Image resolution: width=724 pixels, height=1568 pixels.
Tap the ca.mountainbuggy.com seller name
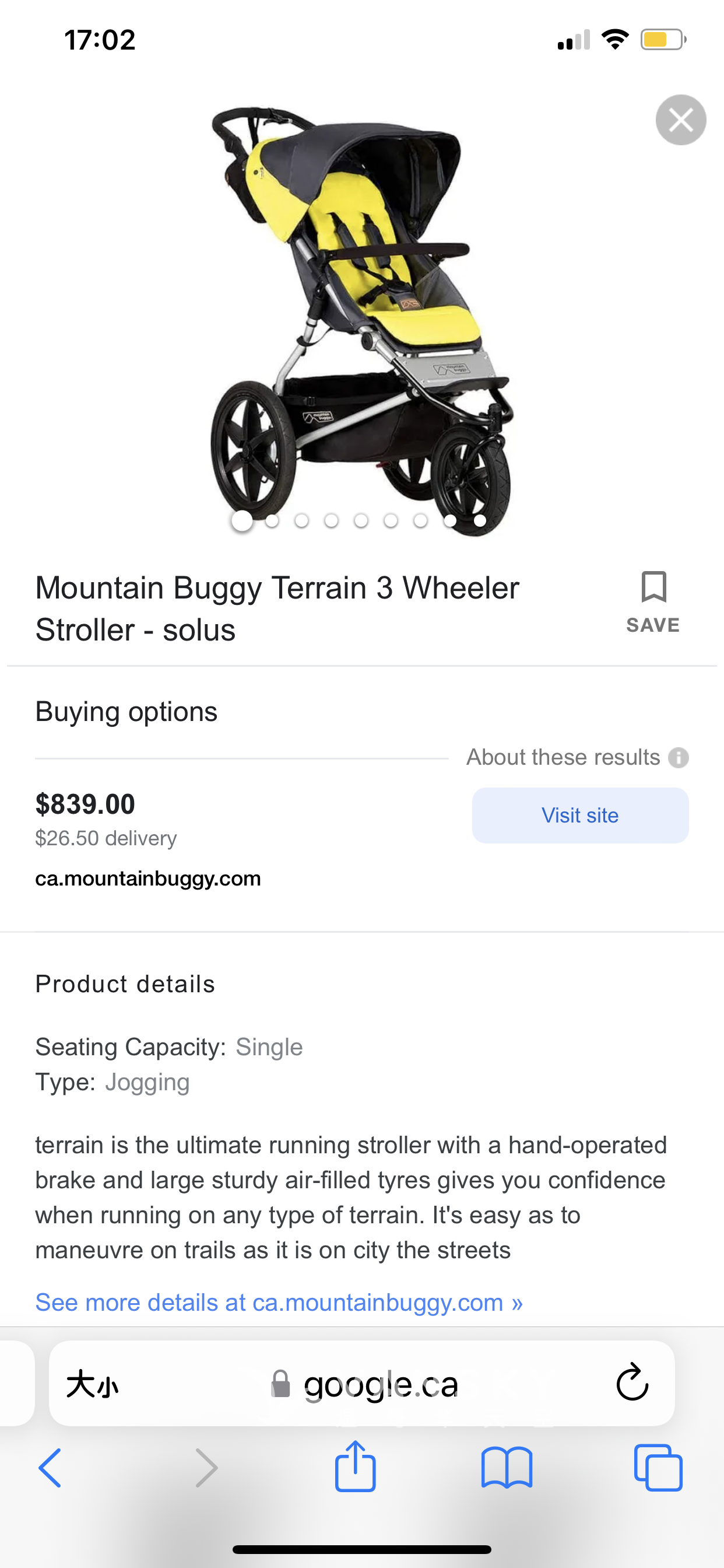(148, 878)
